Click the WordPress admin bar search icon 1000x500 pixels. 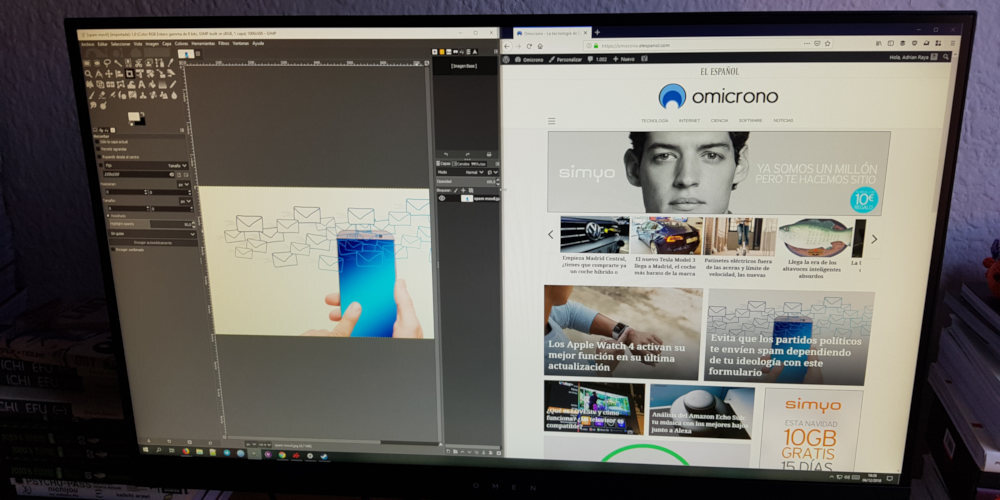tap(946, 57)
